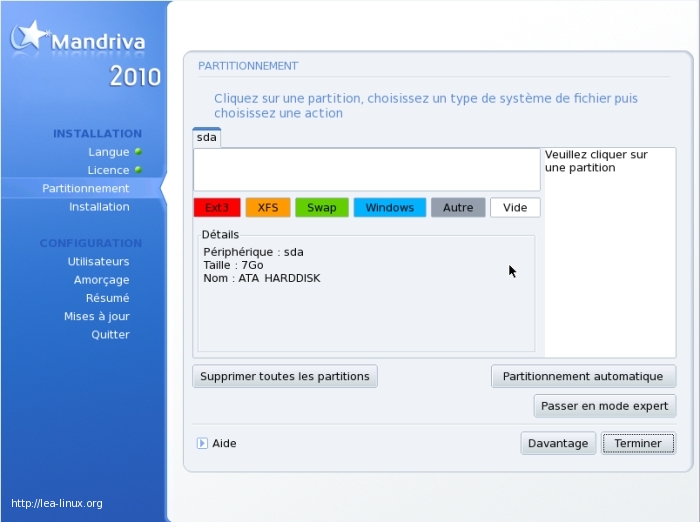Click the Mandriva star logo
The image size is (700, 522).
28,36
